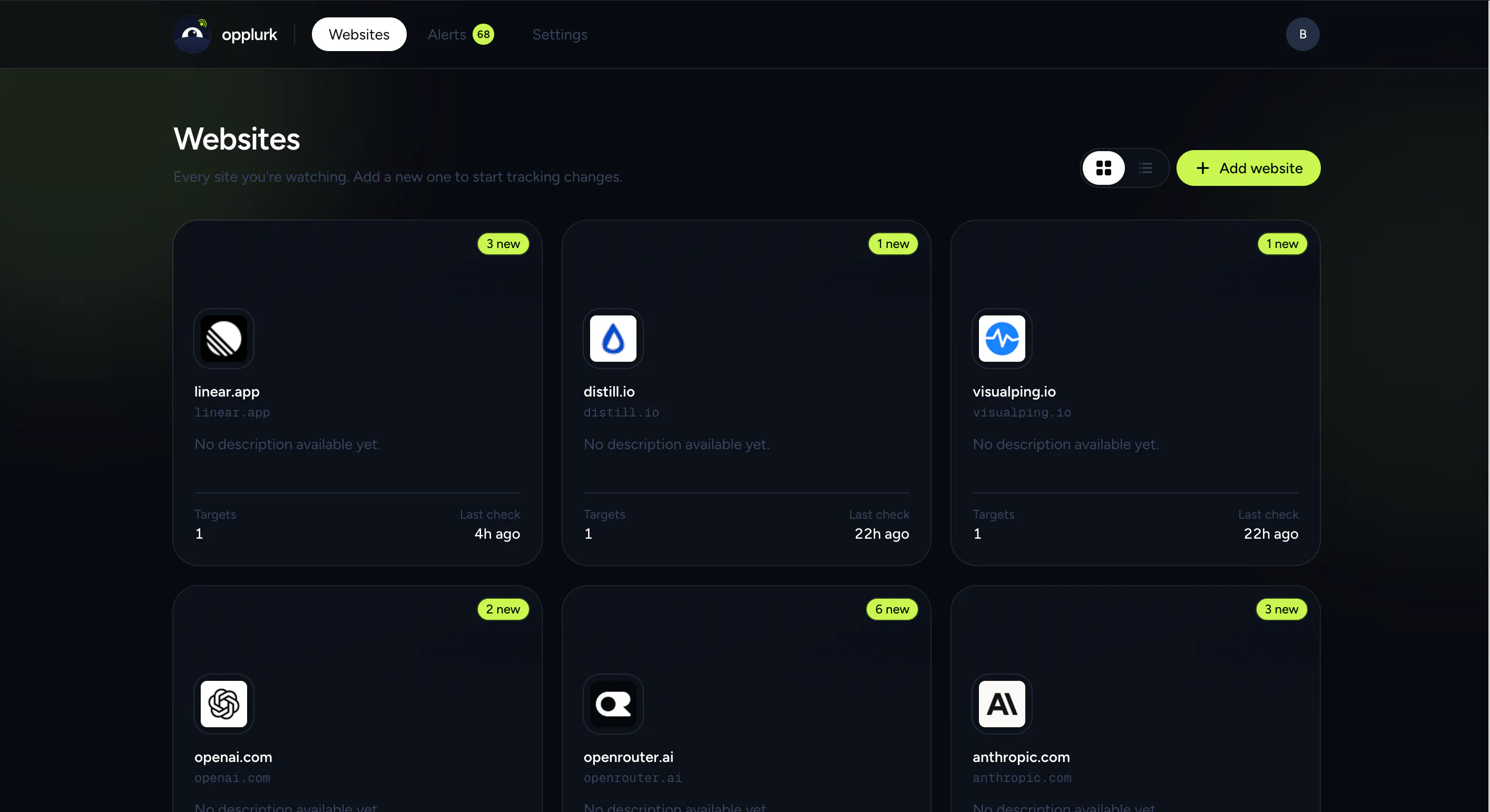Image resolution: width=1490 pixels, height=812 pixels.
Task: Click the monospace linear.app URL text
Action: [232, 412]
